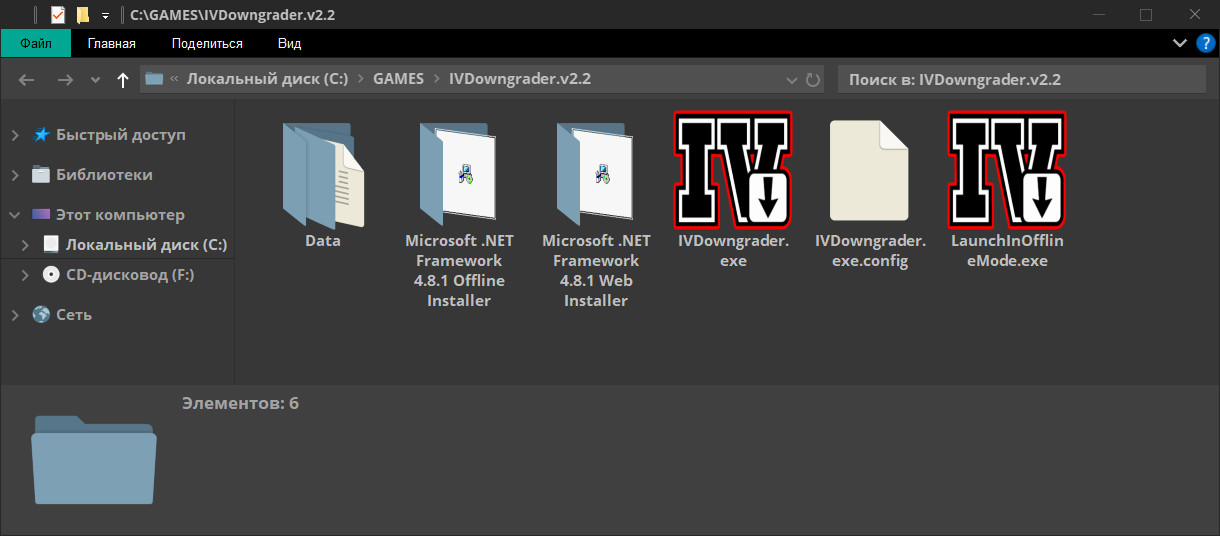
Task: Expand the Локальный диск (C:) tree node
Action: (26, 245)
